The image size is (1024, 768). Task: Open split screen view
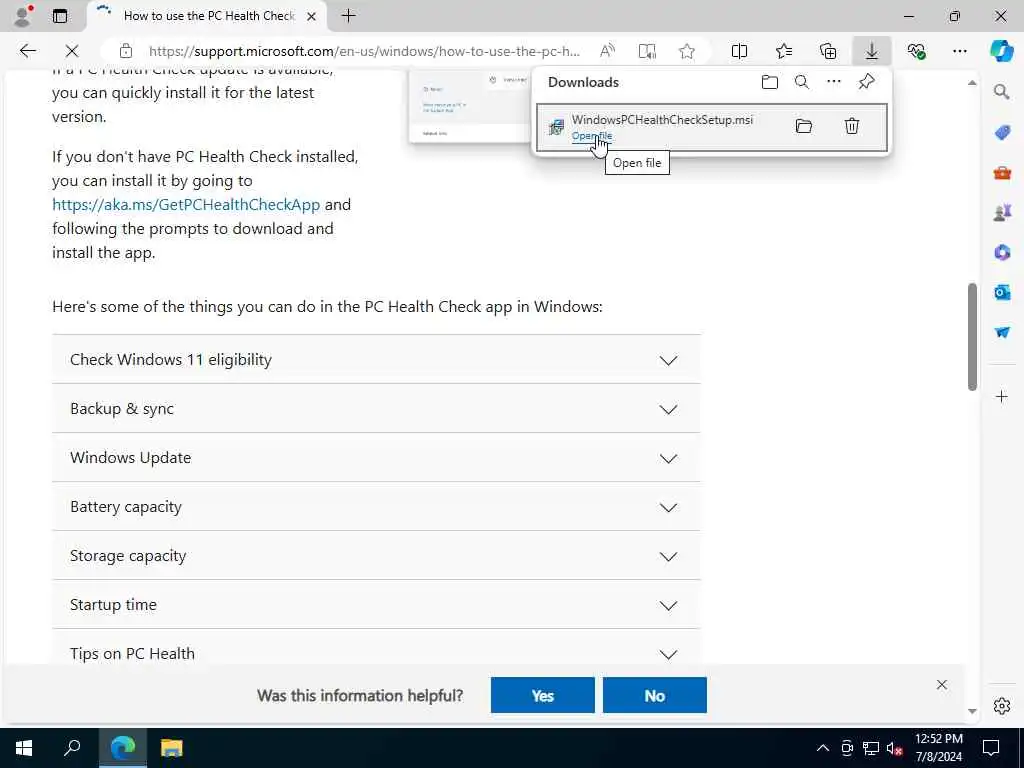point(739,51)
